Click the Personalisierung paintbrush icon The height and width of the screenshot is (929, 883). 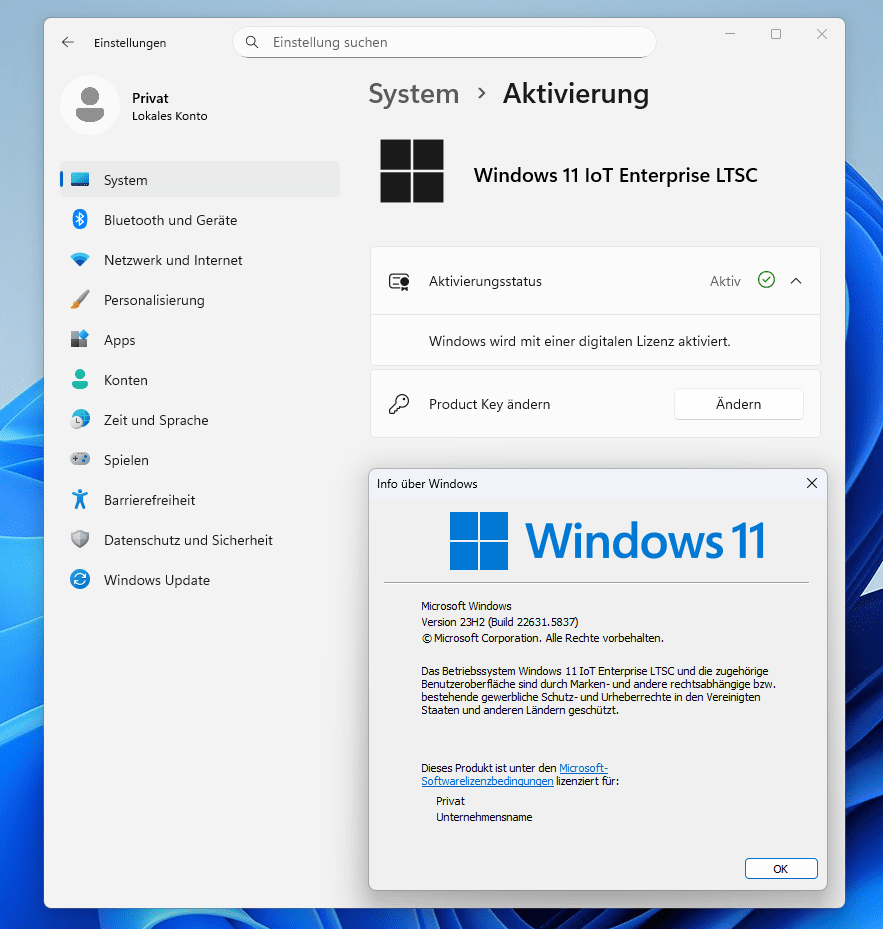tap(80, 300)
